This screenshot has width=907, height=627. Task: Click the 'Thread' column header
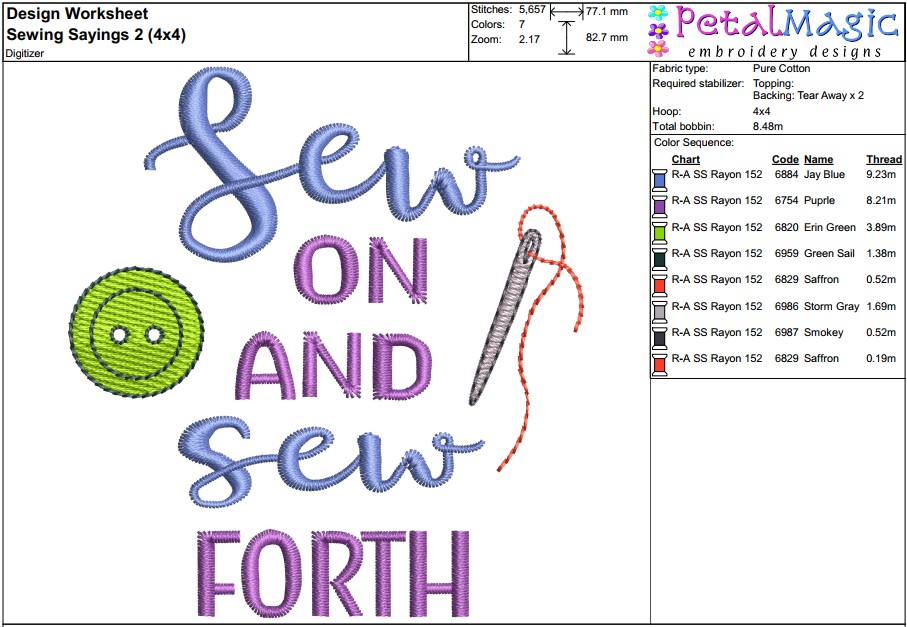click(x=884, y=160)
